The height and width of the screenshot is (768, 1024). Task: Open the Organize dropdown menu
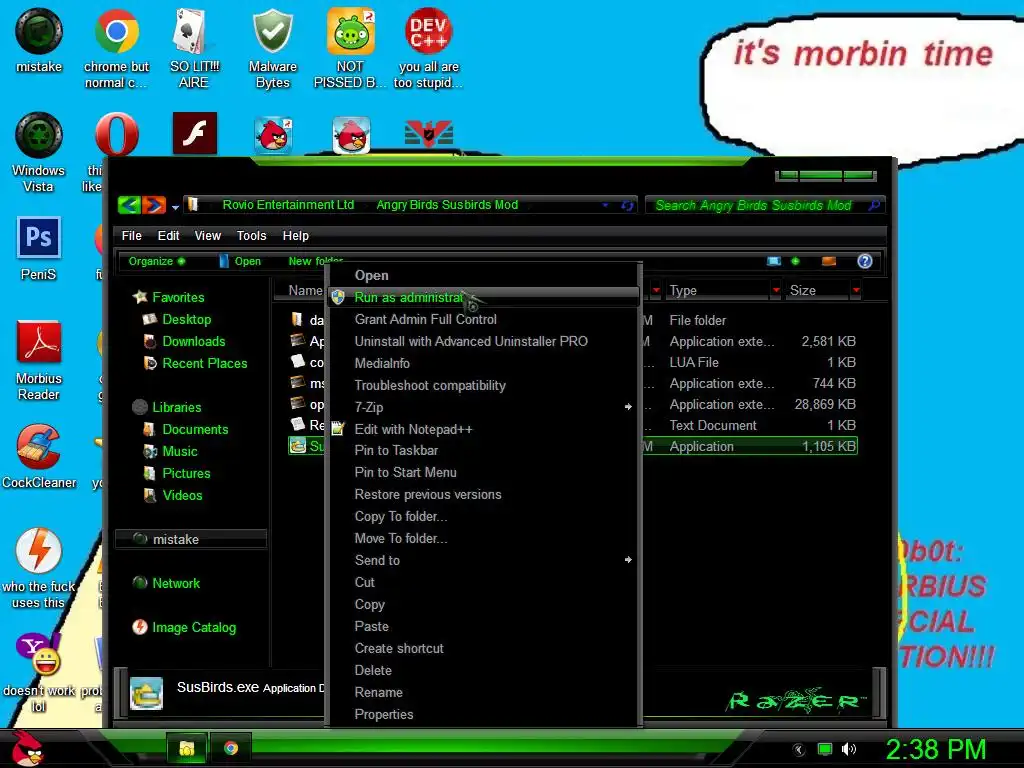[157, 261]
